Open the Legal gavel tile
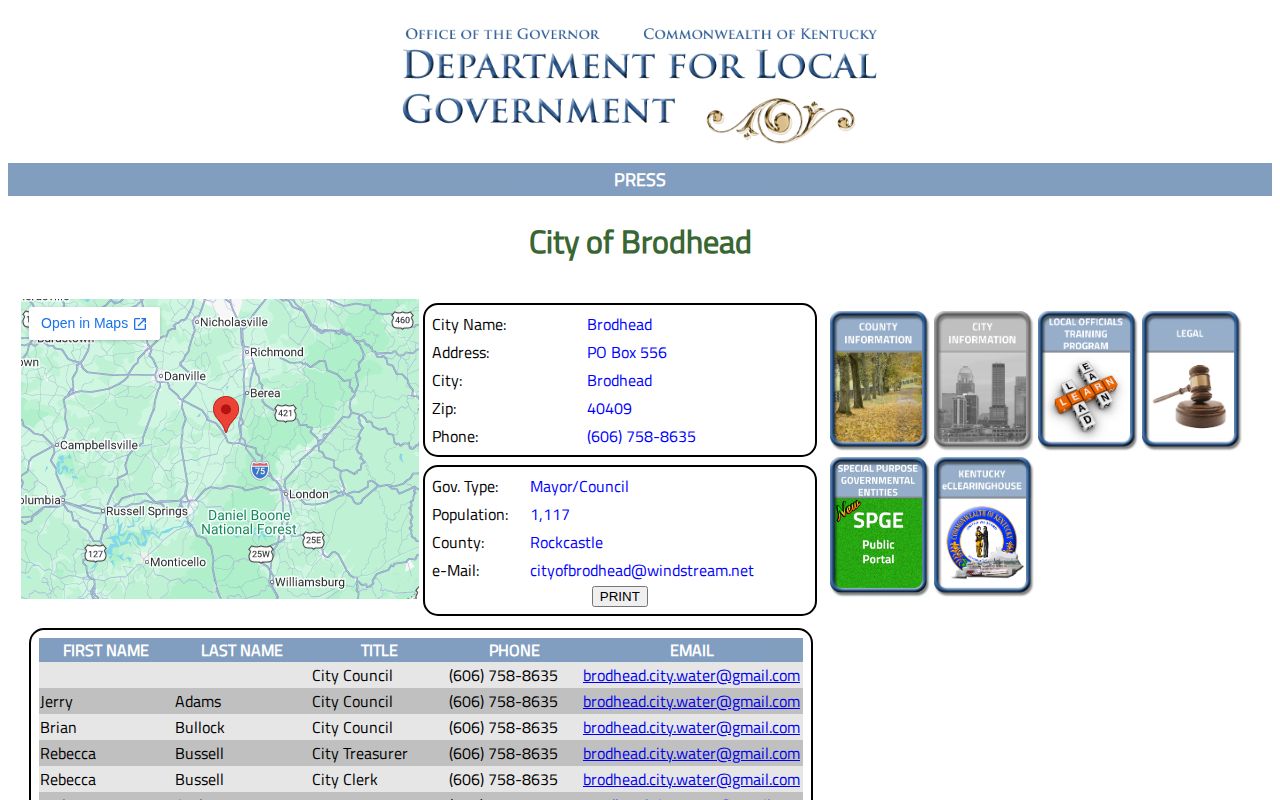 tap(1190, 379)
